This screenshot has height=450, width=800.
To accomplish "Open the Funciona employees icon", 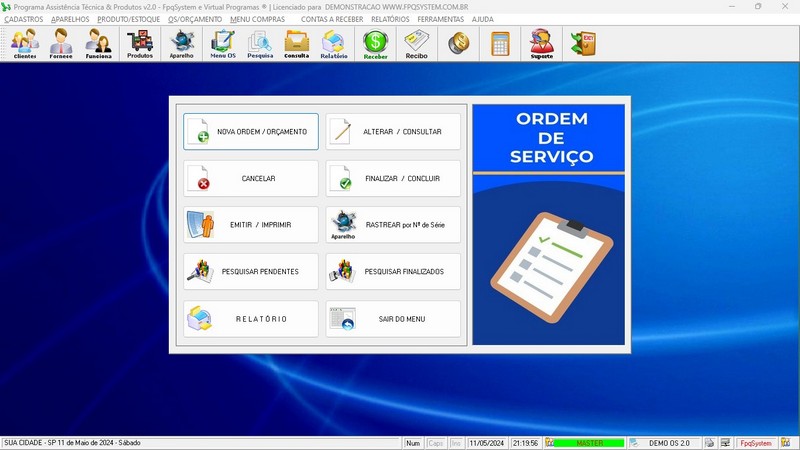I will click(x=98, y=44).
